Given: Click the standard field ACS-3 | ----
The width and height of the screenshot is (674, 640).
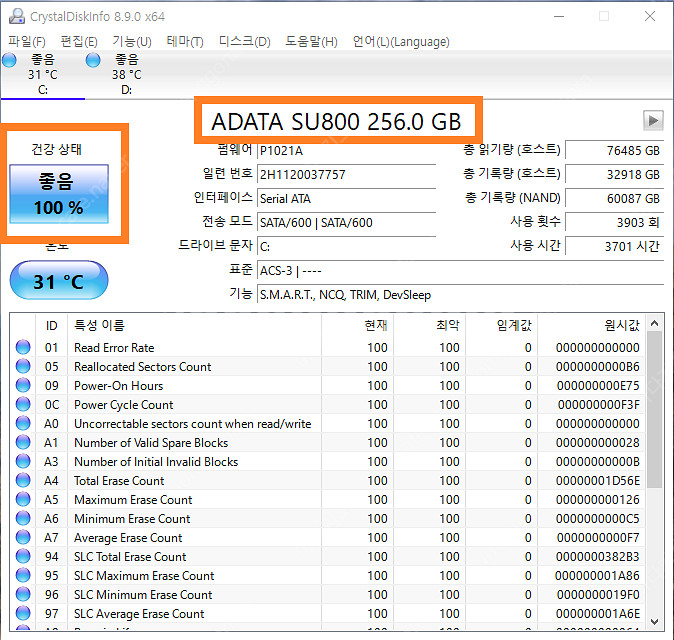Looking at the screenshot, I should point(460,271).
